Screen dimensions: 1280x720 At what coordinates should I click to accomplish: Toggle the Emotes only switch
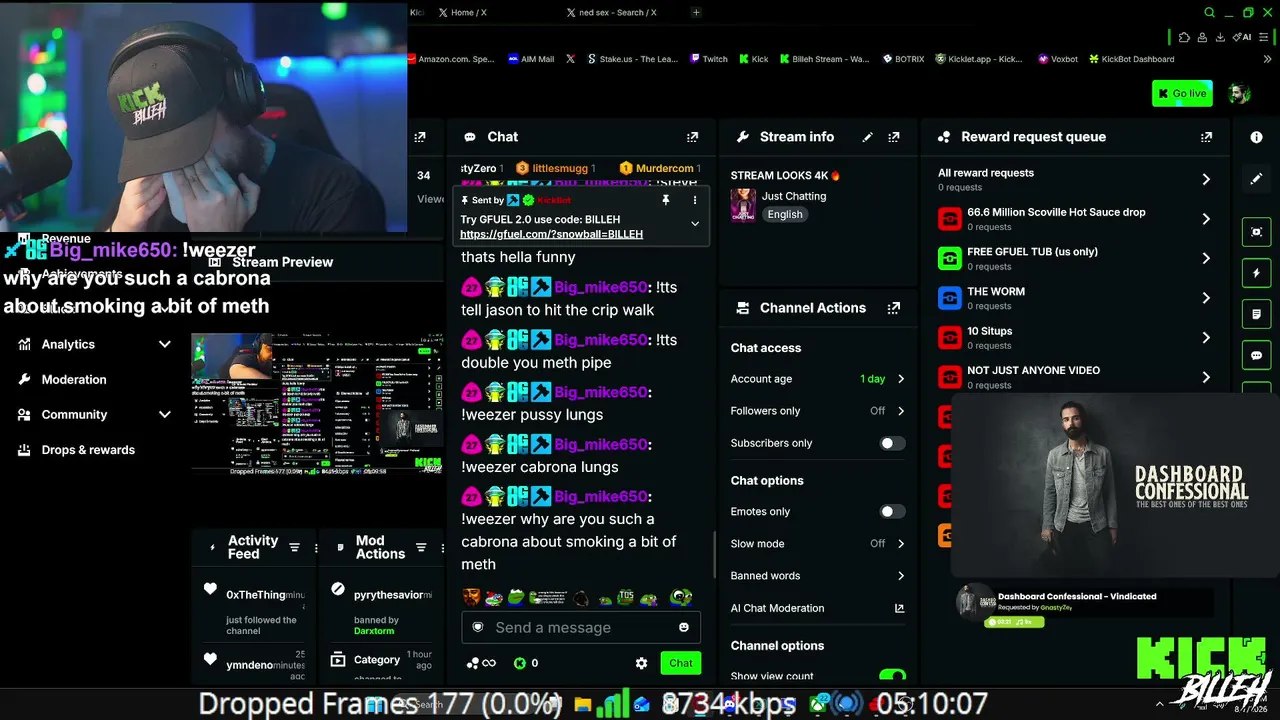click(x=892, y=511)
